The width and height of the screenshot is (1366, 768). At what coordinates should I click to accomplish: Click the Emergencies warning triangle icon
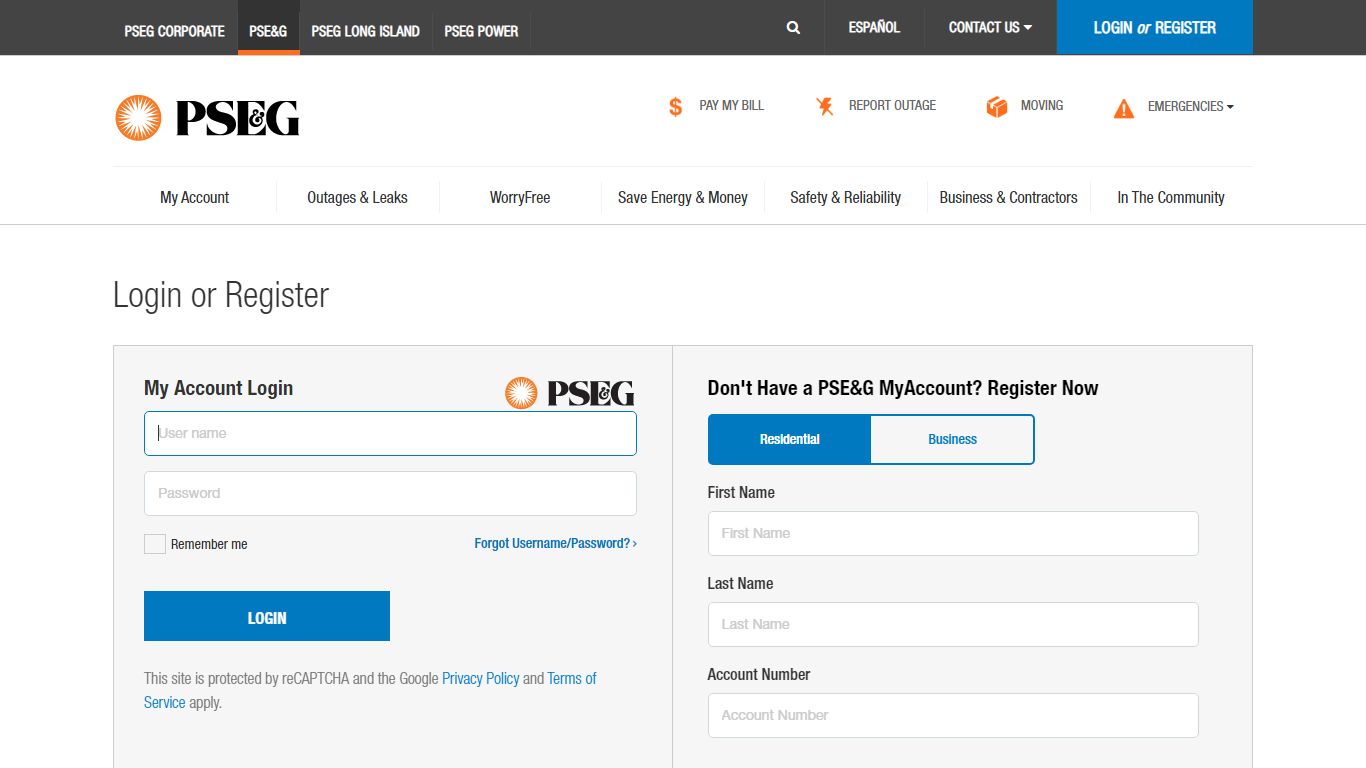[1124, 108]
